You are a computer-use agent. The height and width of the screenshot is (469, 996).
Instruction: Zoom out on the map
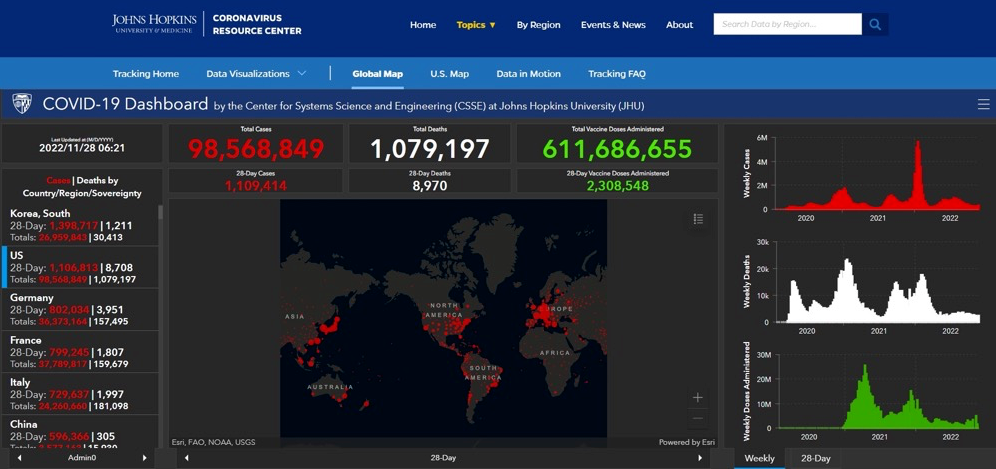point(698,419)
